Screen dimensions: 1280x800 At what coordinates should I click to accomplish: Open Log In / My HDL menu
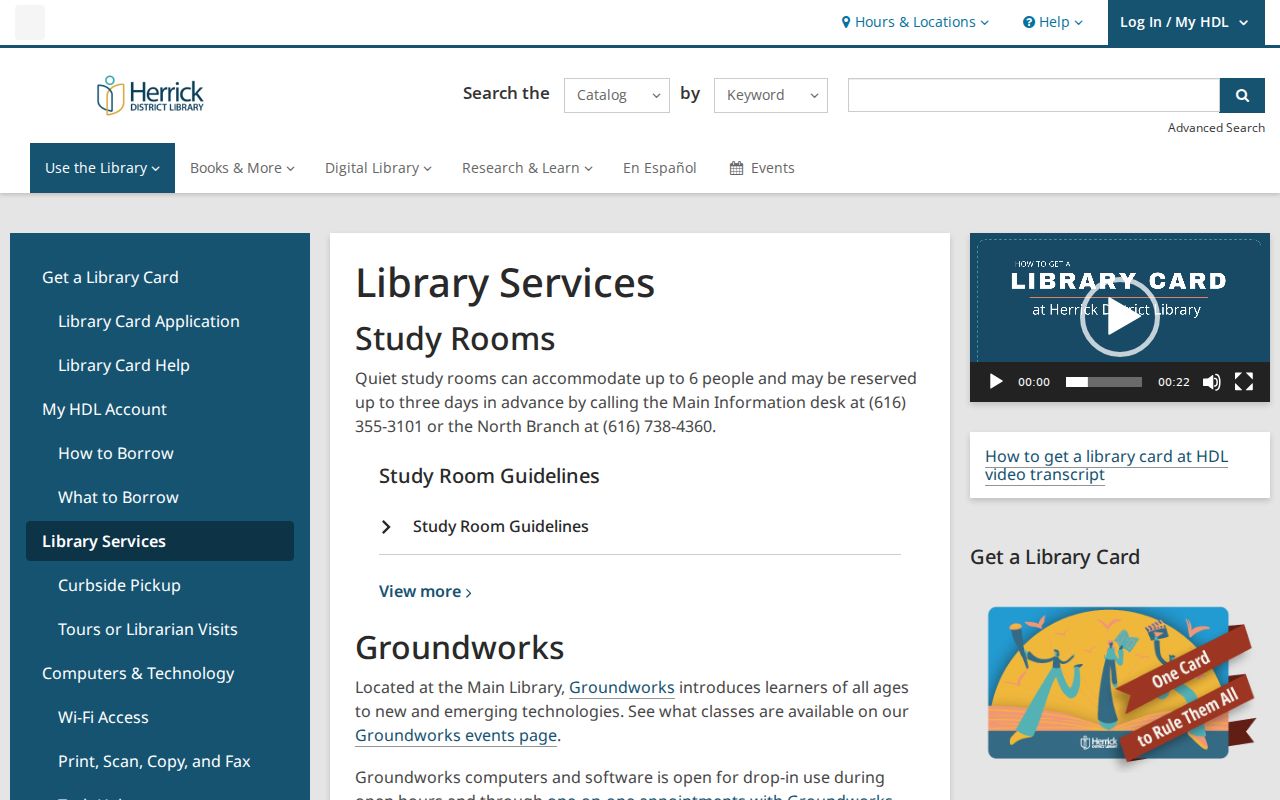1184,22
